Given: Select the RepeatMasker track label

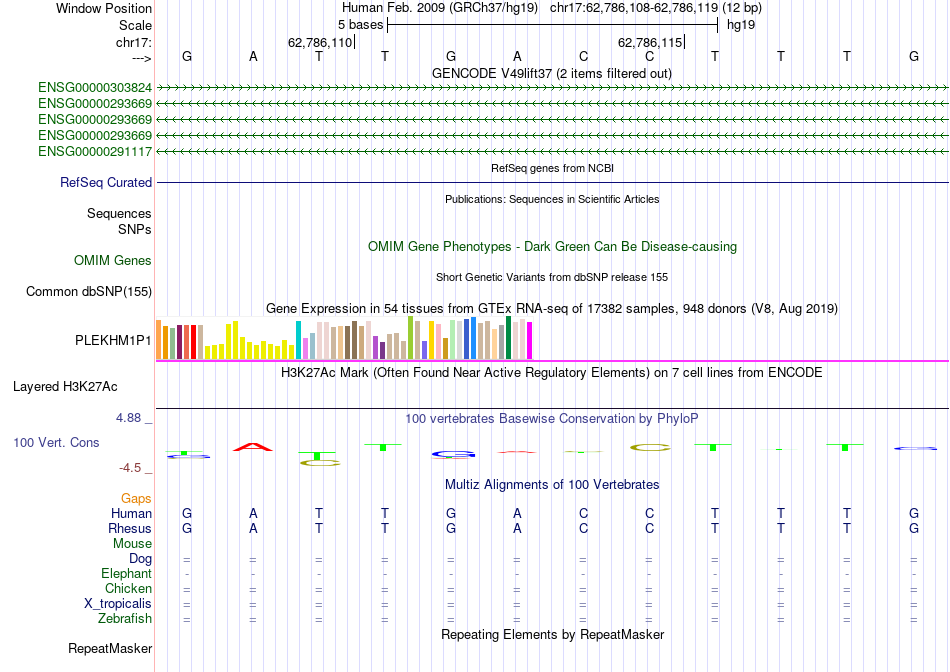Looking at the screenshot, I should point(110,648).
